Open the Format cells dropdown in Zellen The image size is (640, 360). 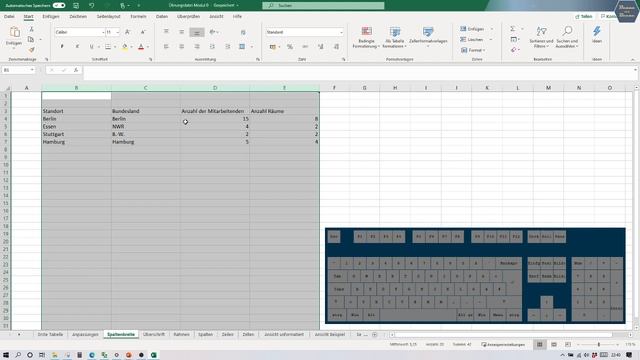coord(473,50)
